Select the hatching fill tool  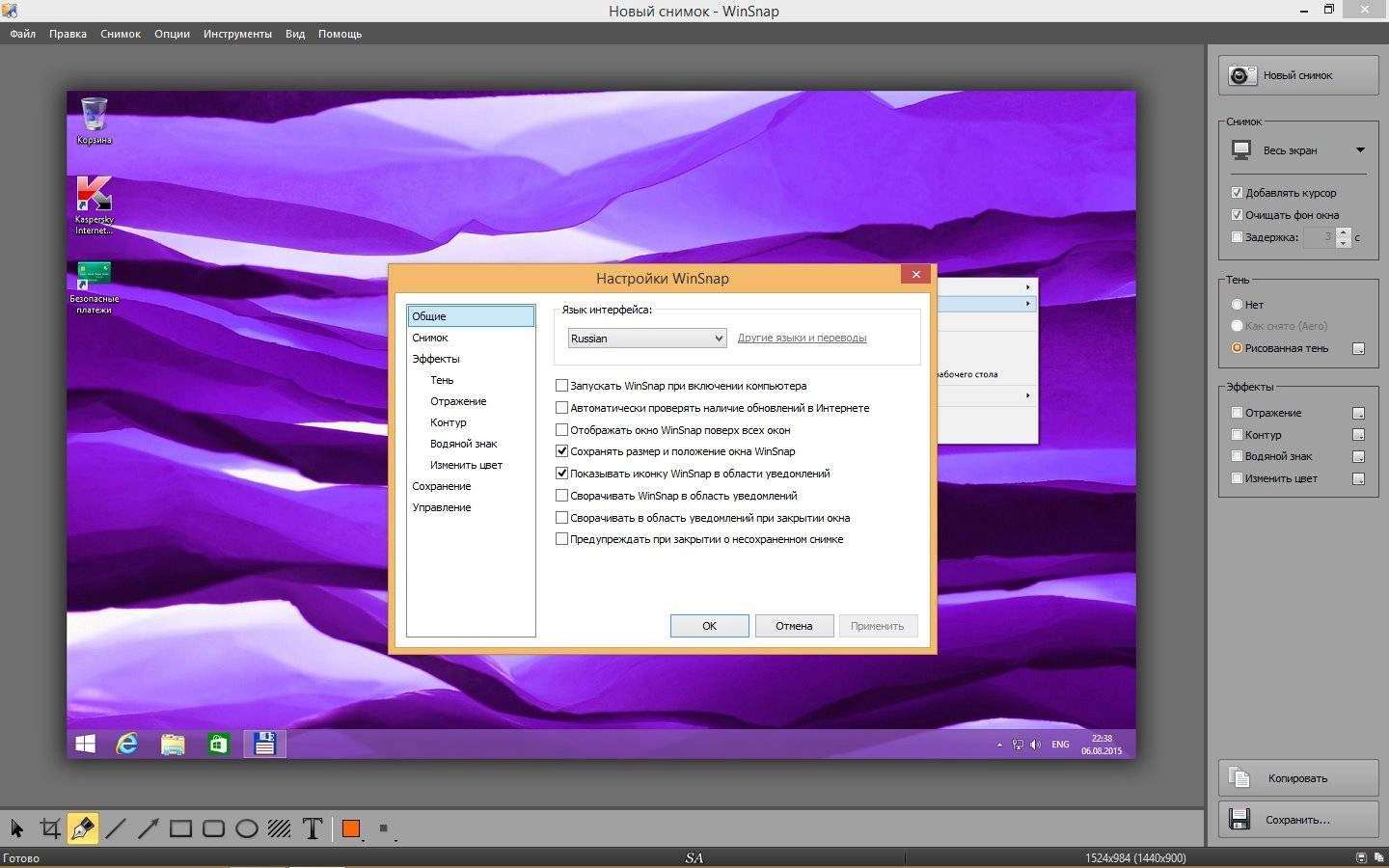tap(280, 828)
